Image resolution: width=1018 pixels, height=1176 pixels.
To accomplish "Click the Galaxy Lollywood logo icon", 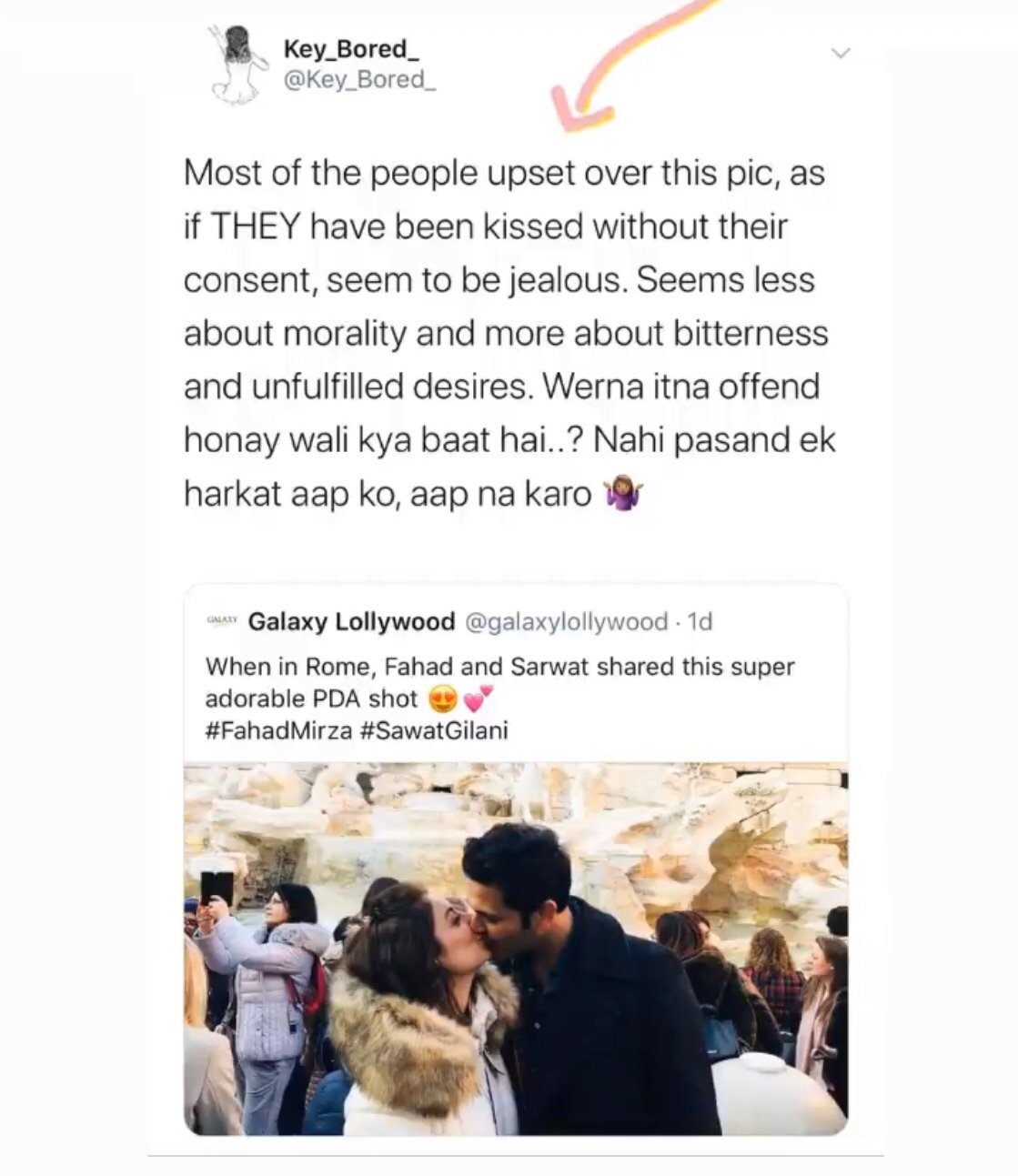I will coord(222,619).
